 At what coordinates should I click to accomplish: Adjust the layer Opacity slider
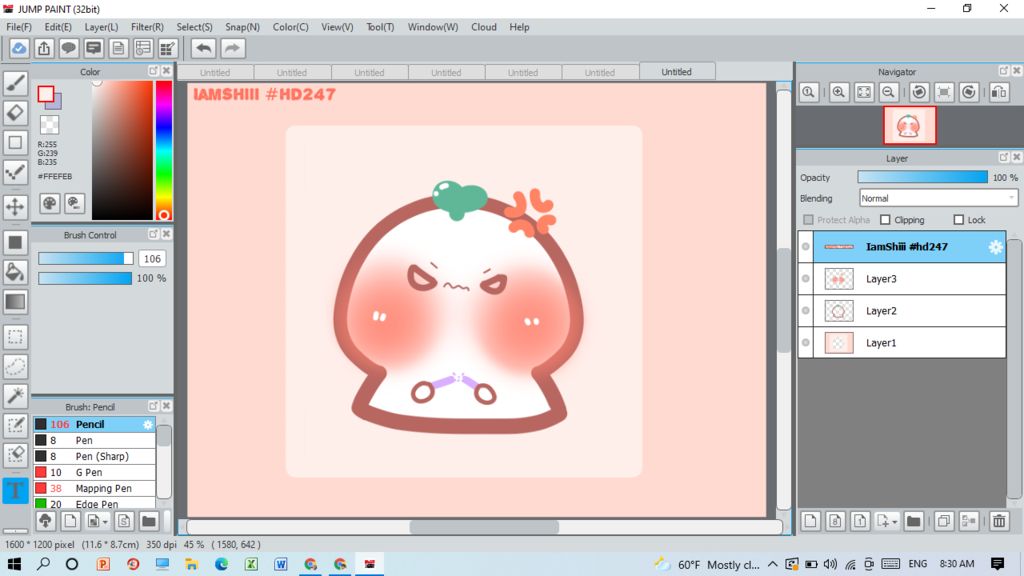[923, 177]
